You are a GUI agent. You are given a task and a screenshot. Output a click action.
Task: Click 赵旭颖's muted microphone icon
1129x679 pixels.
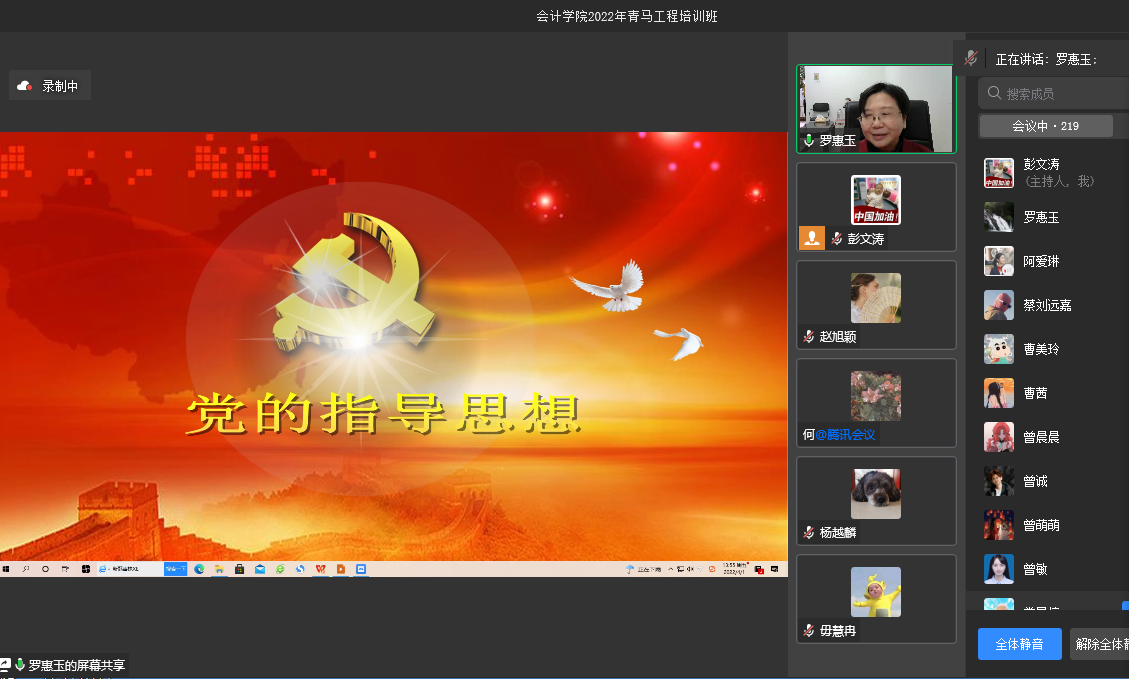coord(808,337)
